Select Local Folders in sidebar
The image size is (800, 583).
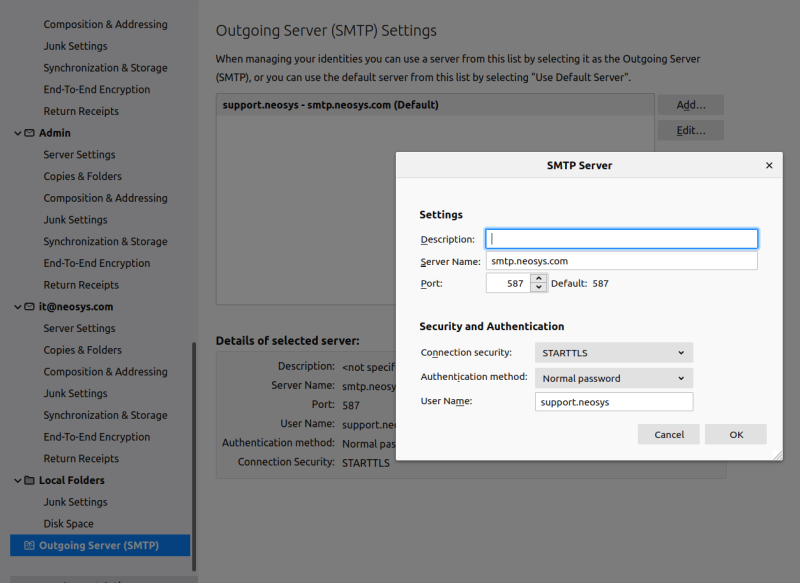pyautogui.click(x=71, y=480)
